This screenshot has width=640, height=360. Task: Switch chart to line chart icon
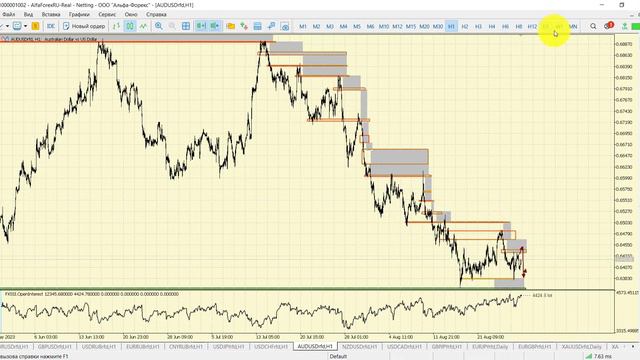[143, 26]
